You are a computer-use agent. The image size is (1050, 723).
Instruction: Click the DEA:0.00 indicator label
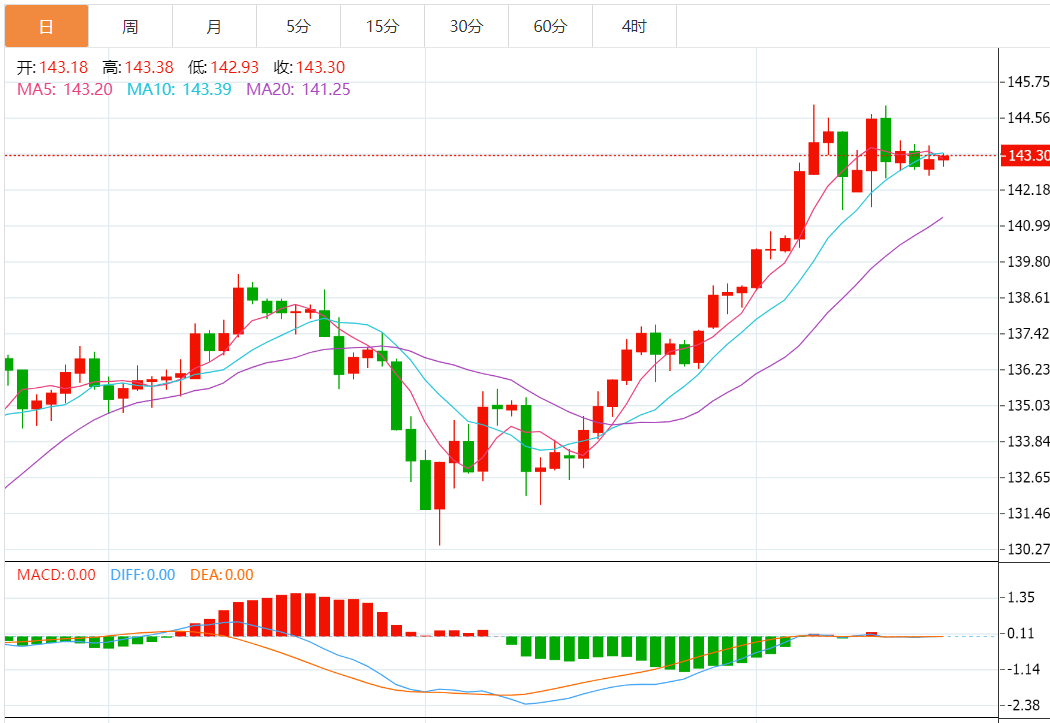pyautogui.click(x=222, y=575)
